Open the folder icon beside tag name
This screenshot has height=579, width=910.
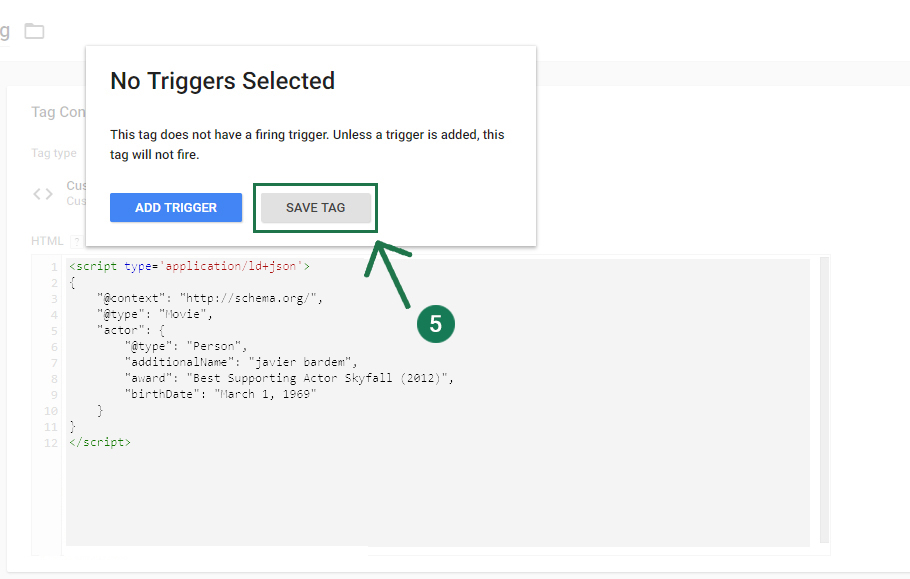point(35,31)
